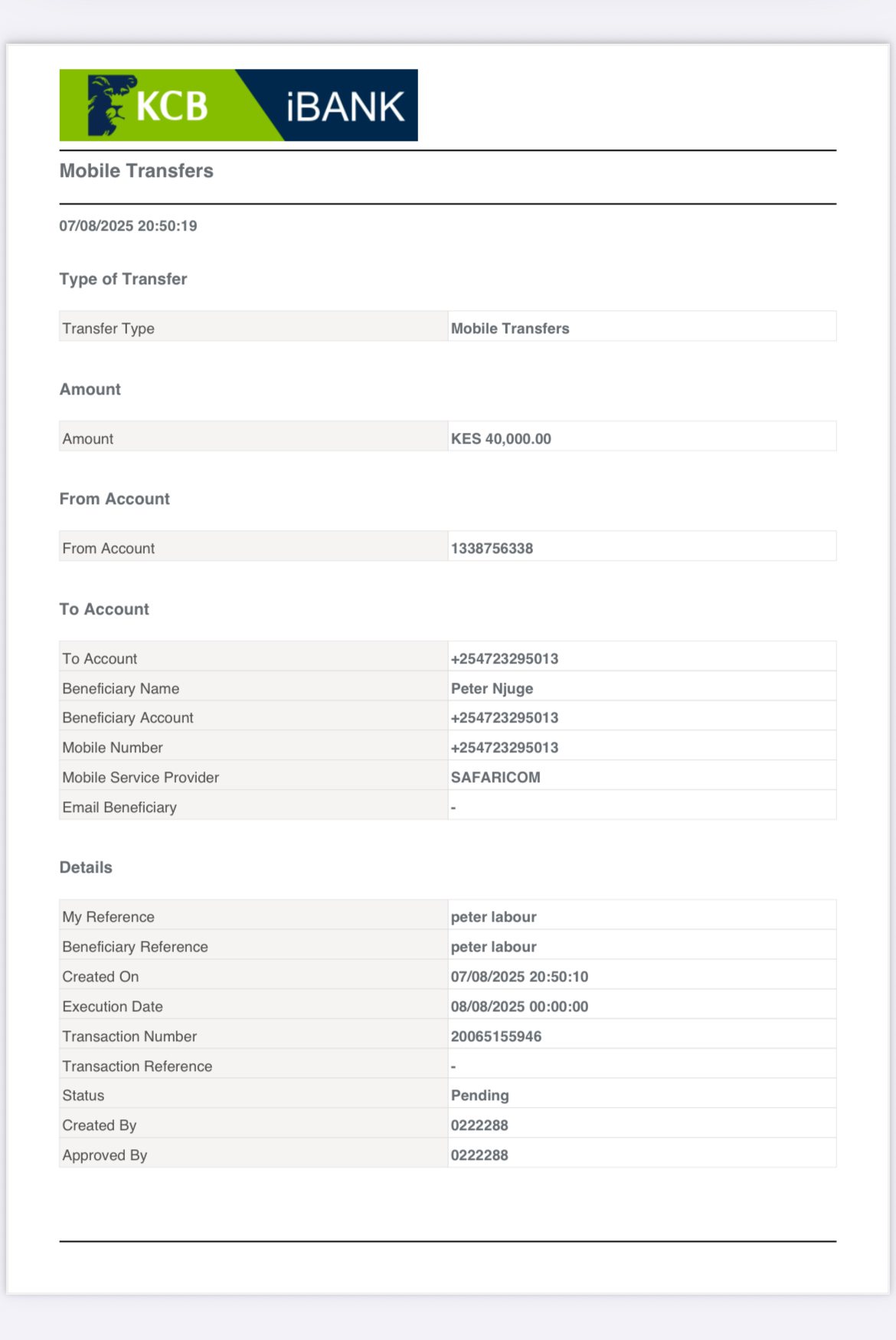Image resolution: width=896 pixels, height=1340 pixels.
Task: Click the My Reference value peter labour
Action: 493,917
